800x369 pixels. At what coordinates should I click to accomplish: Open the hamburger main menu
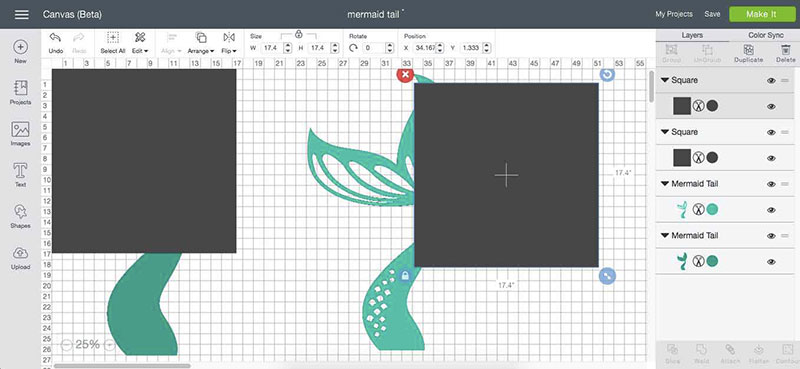tap(21, 14)
